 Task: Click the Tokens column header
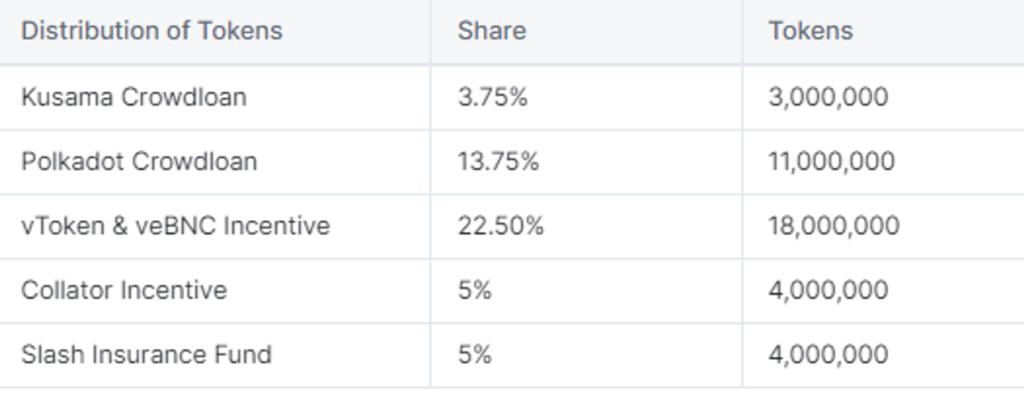pos(810,31)
